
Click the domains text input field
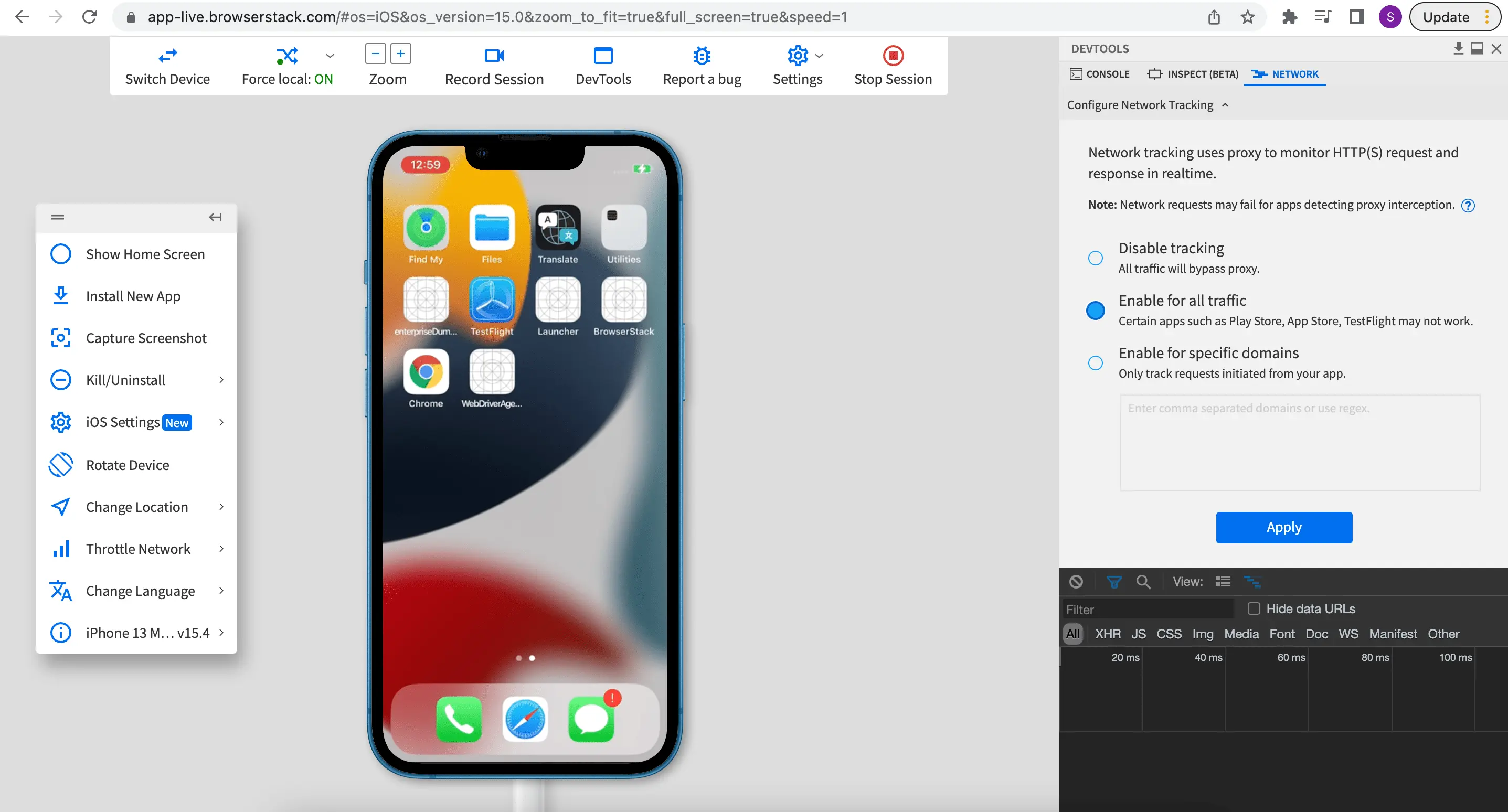(1299, 442)
